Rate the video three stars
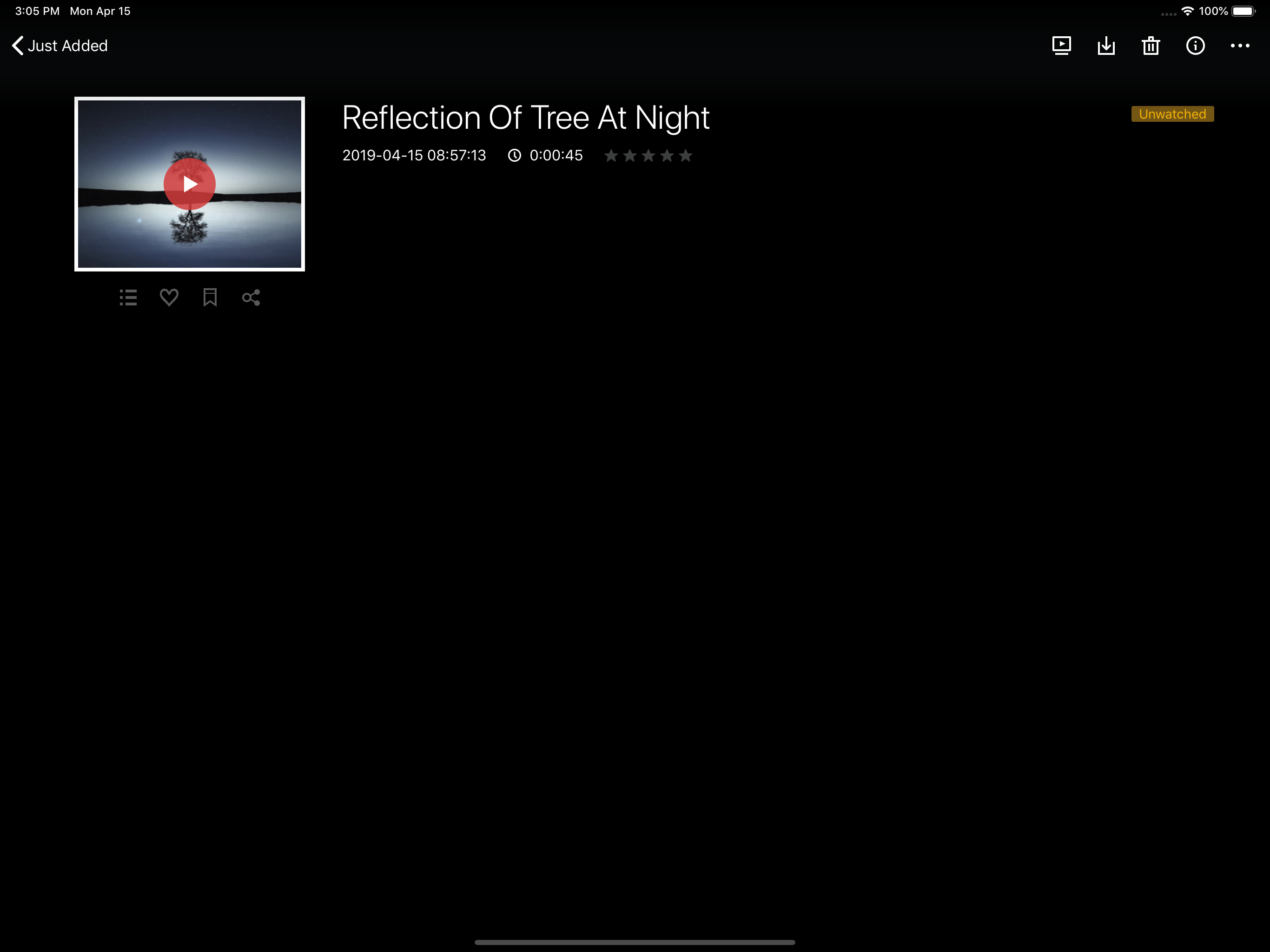The height and width of the screenshot is (952, 1270). point(648,156)
